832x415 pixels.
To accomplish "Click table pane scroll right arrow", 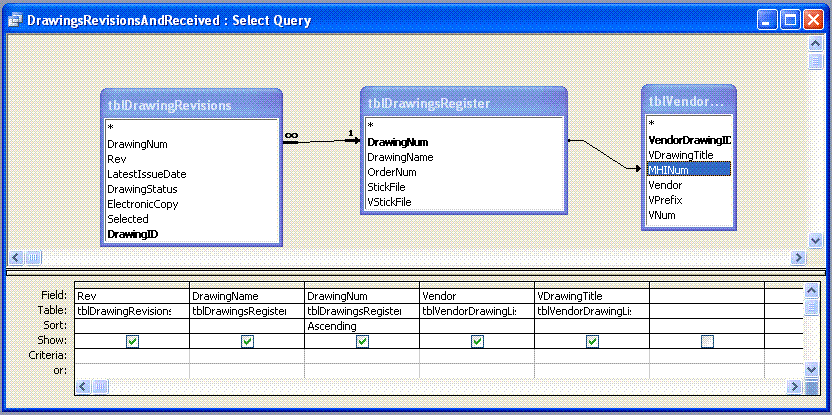I will tap(798, 258).
